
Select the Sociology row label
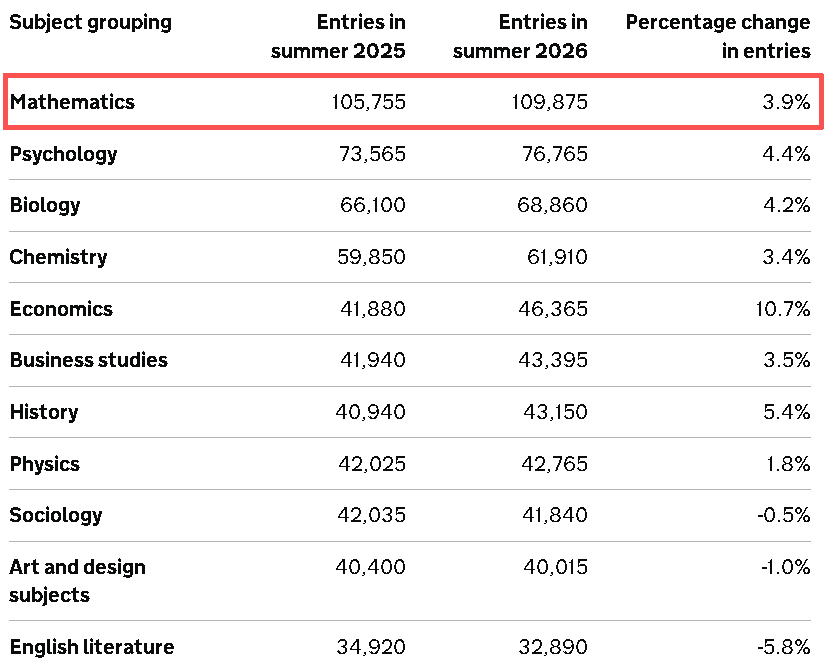56,515
